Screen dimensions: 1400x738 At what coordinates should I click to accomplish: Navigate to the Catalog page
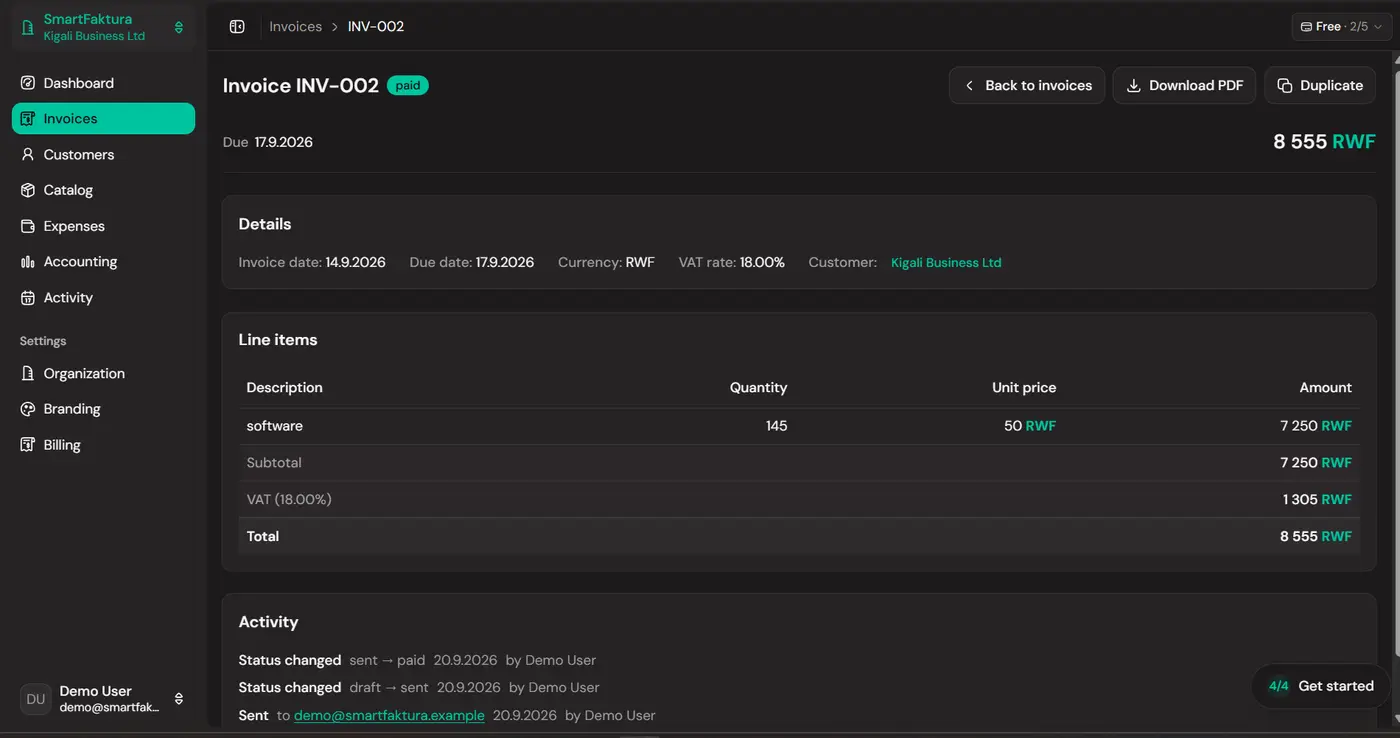point(103,190)
